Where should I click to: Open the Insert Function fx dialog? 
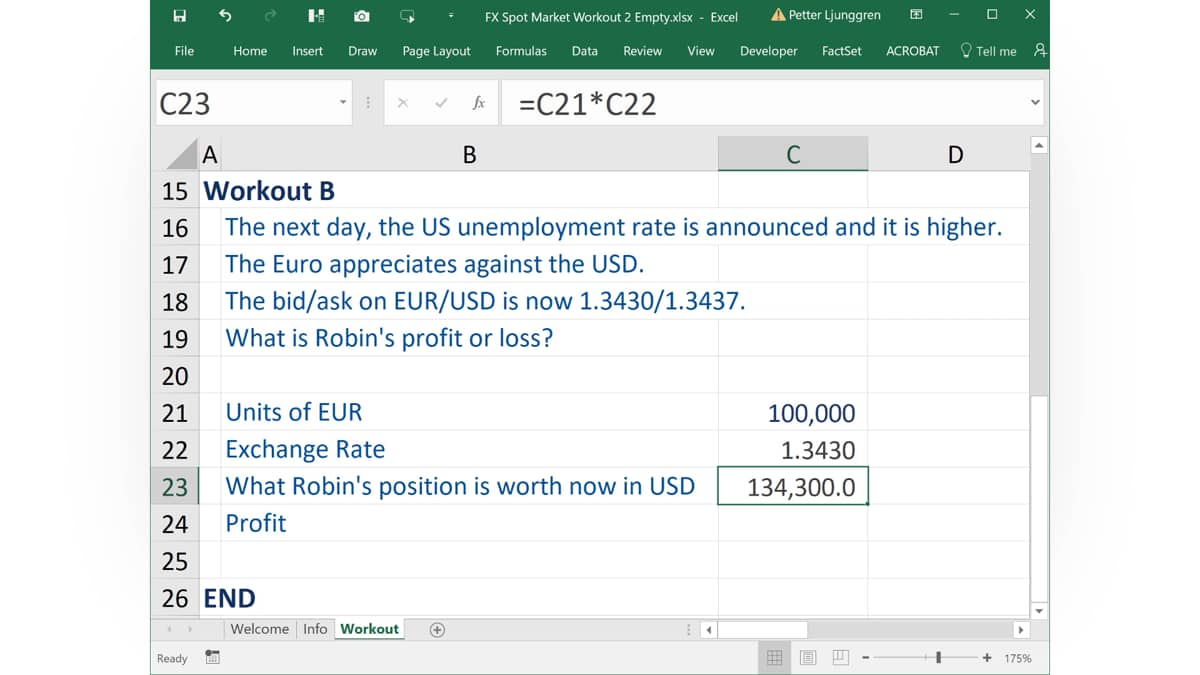click(479, 103)
